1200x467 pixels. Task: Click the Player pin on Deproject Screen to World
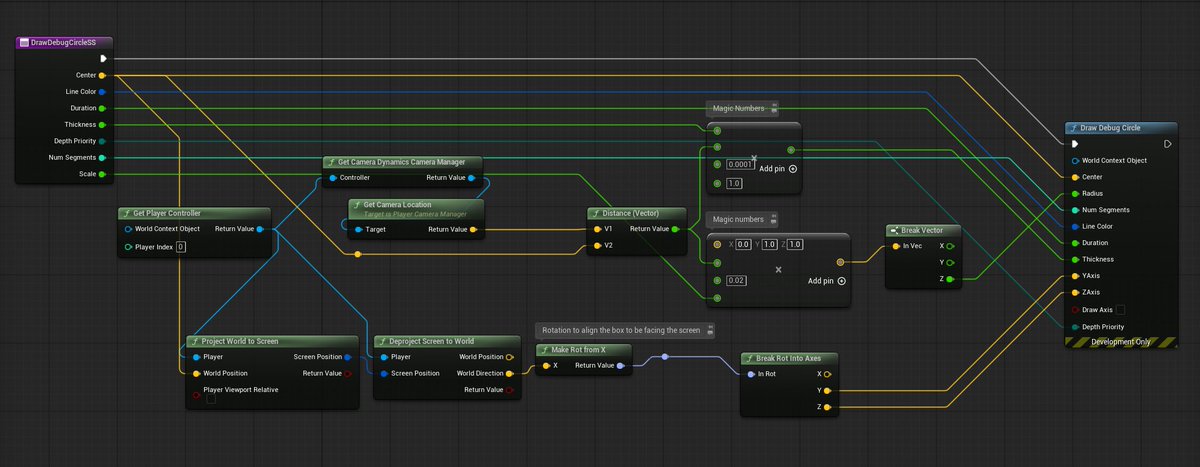click(383, 357)
